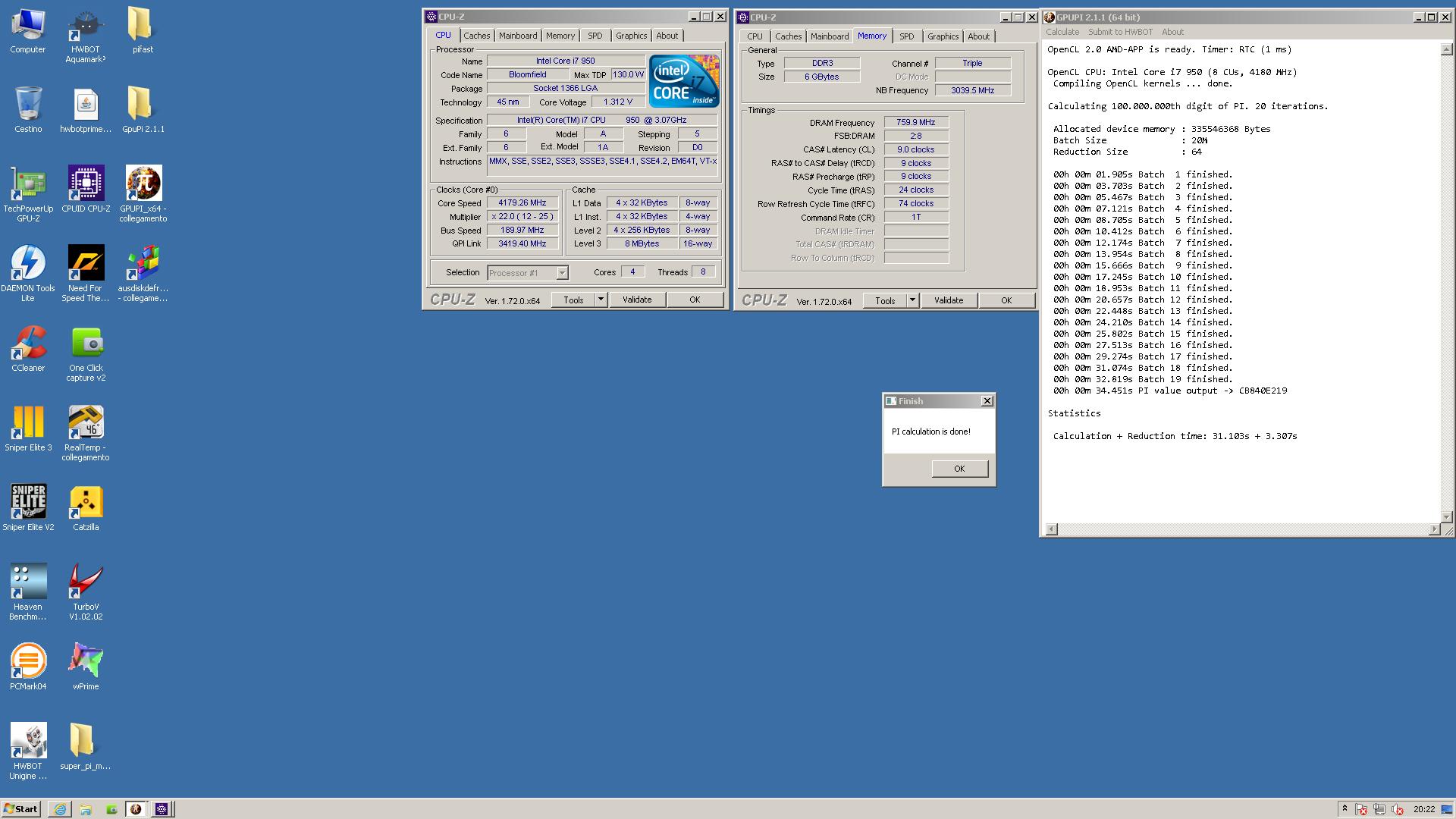Open ausdiskdefrag collegamento shortcut
The image size is (1456, 819).
(143, 274)
